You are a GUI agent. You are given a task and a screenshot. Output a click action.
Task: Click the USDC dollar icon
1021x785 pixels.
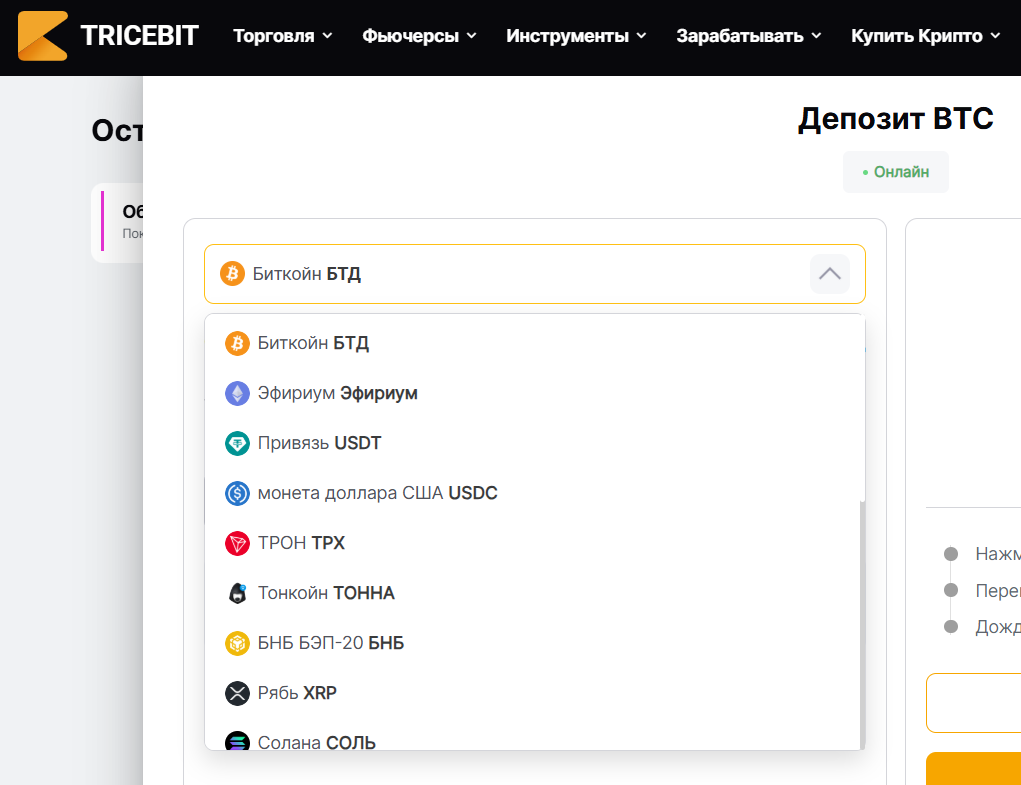[x=237, y=493]
